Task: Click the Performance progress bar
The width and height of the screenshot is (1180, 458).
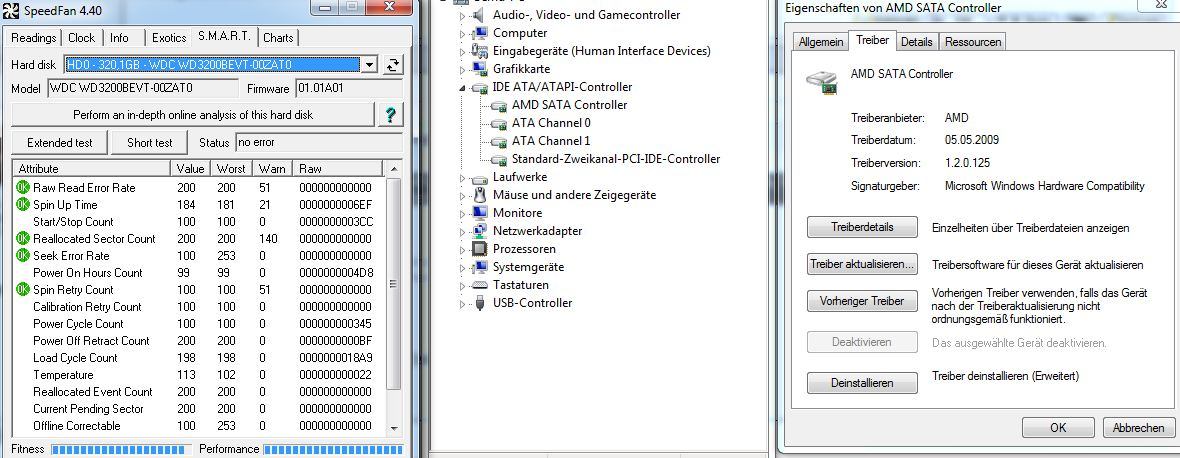Action: coord(333,450)
